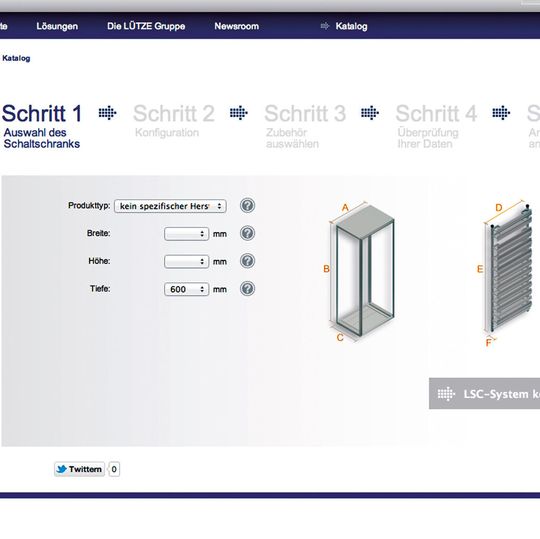Click help icon next to Tiefe
This screenshot has width=540, height=539.
247,289
